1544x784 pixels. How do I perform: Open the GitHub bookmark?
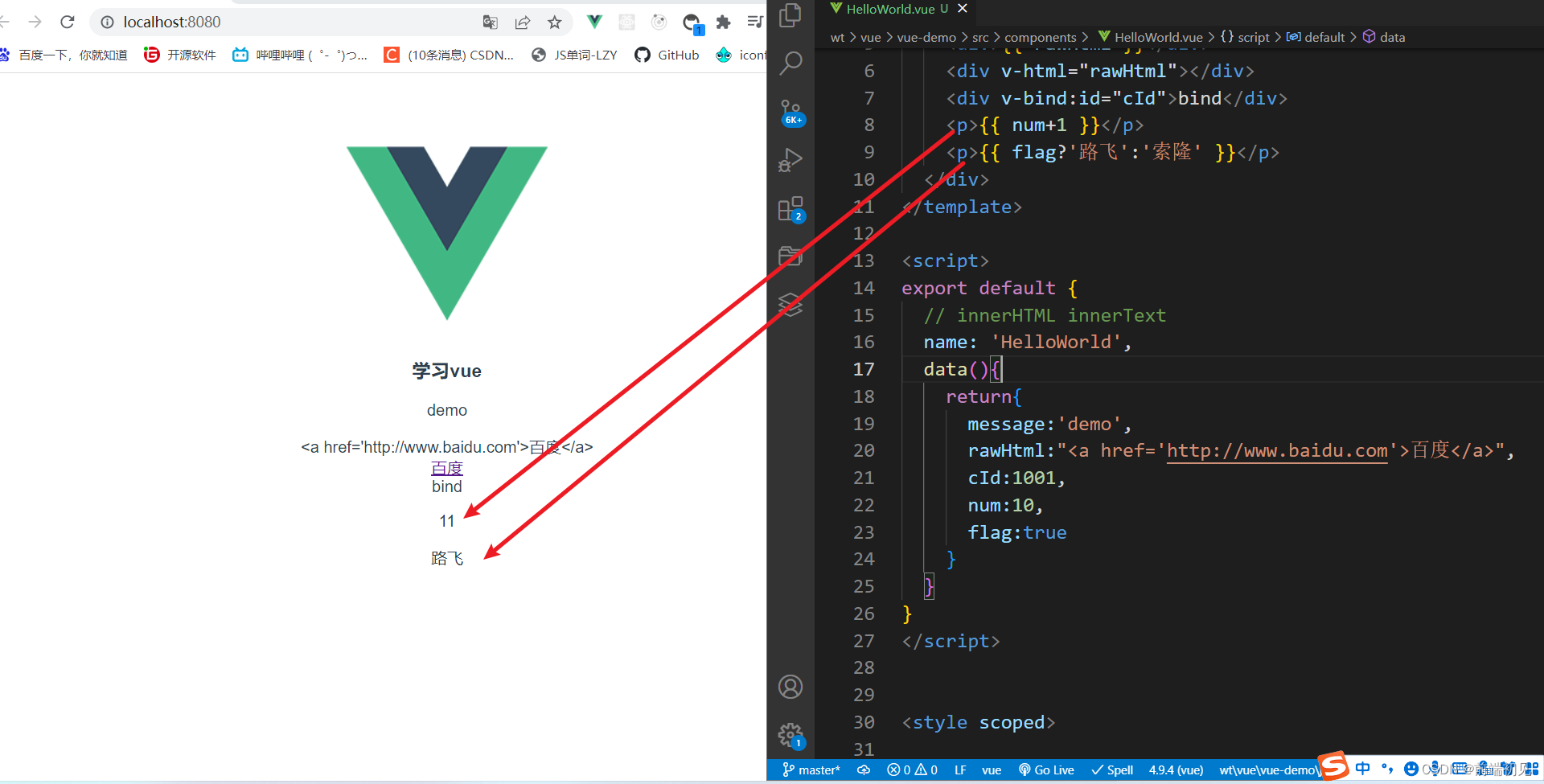(x=667, y=55)
